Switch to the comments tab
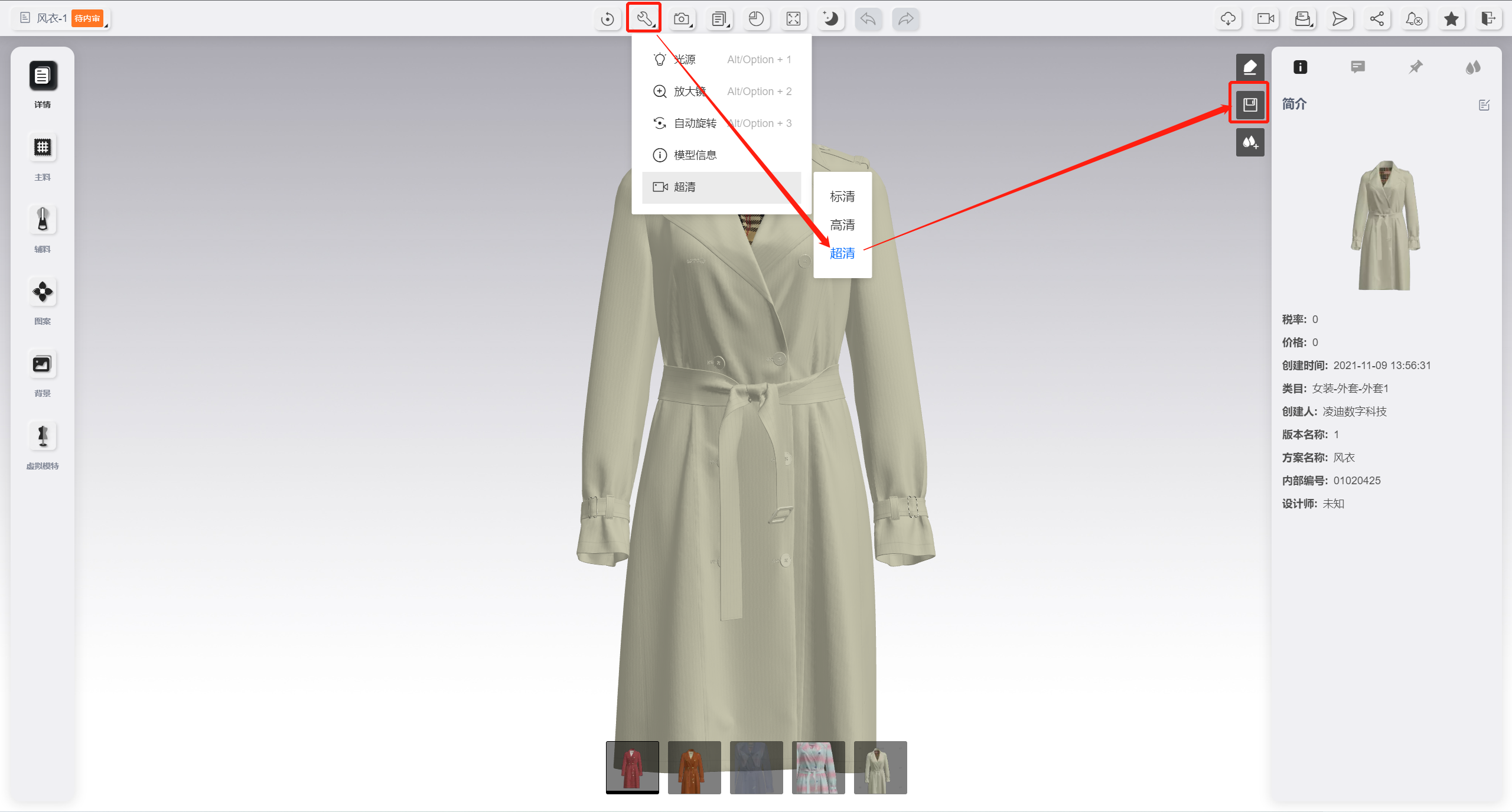 [x=1357, y=67]
